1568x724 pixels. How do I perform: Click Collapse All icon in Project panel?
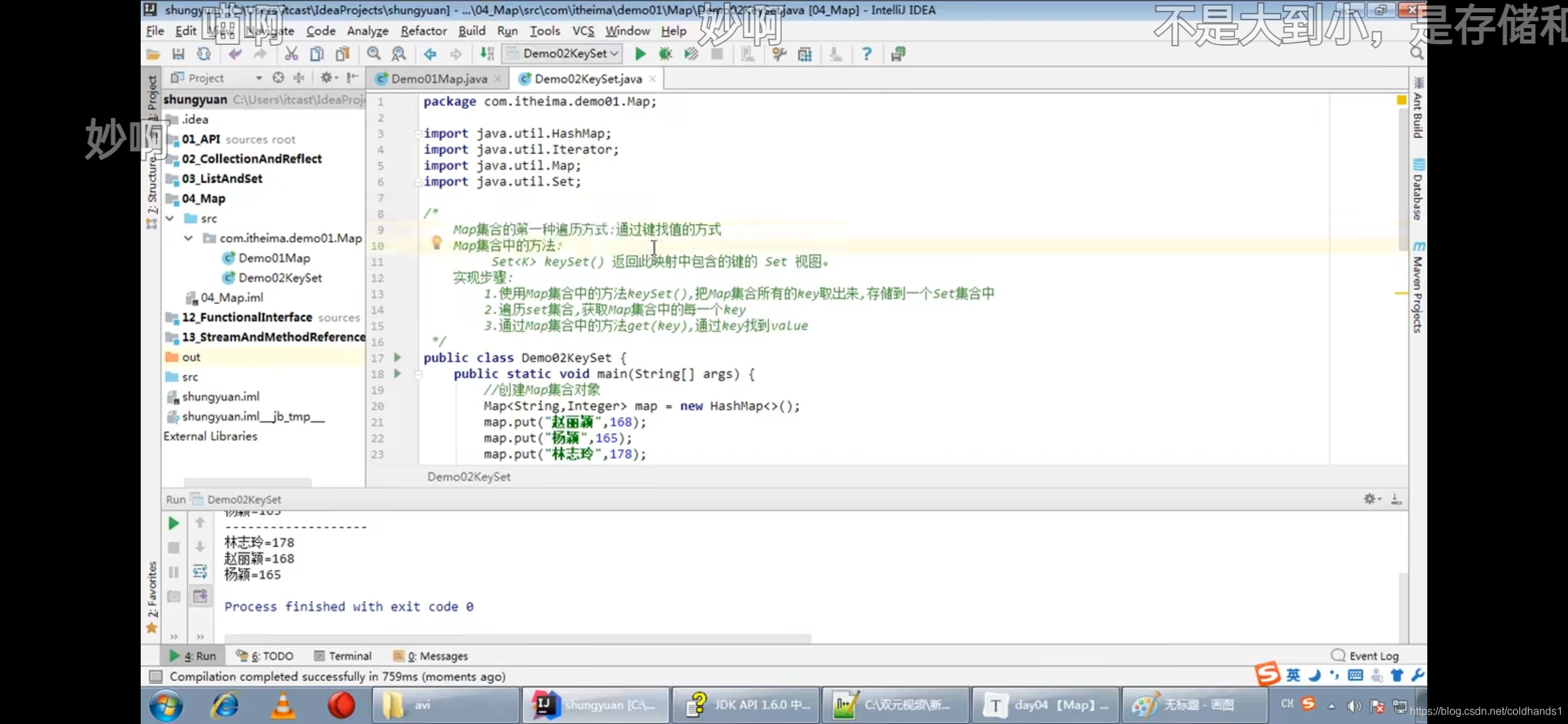click(x=299, y=78)
